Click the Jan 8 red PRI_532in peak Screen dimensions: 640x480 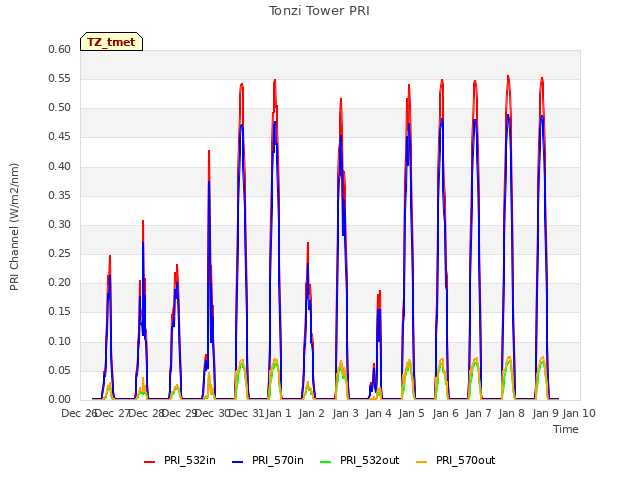[508, 76]
